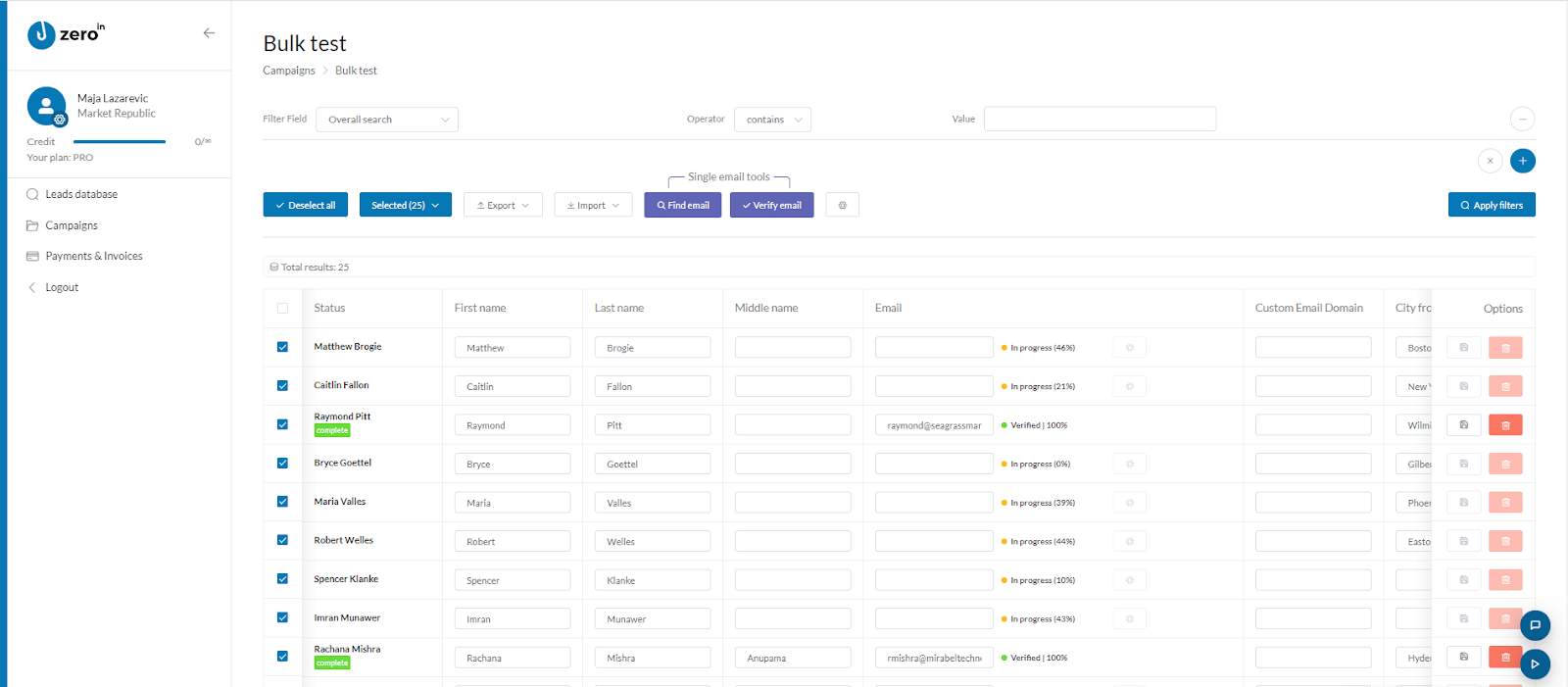Click Matthew first name field
The width and height of the screenshot is (1568, 687).
(513, 348)
